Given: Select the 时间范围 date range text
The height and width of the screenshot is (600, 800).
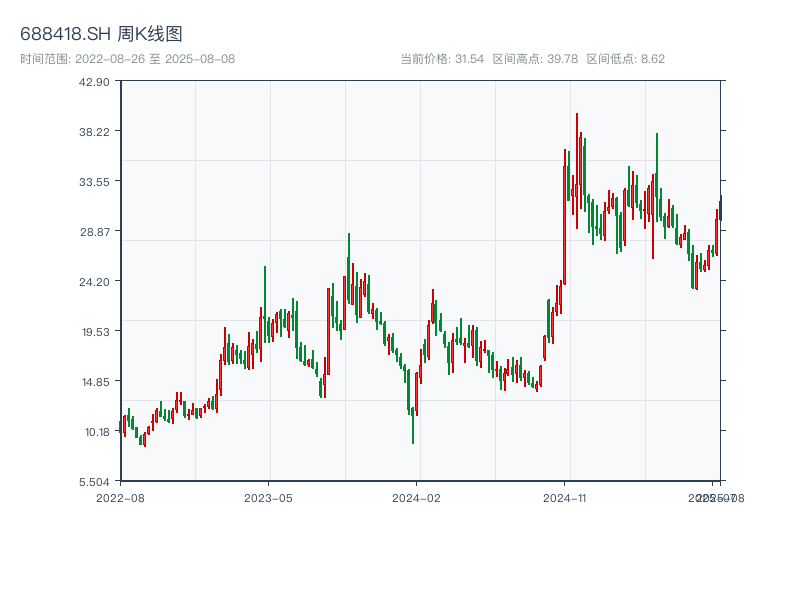Looking at the screenshot, I should point(127,59).
